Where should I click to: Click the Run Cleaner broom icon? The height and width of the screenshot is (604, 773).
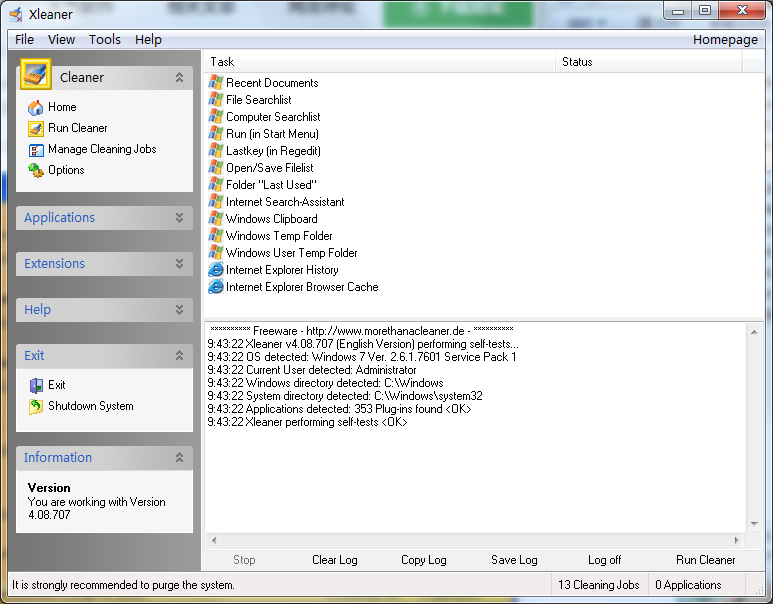[35, 128]
